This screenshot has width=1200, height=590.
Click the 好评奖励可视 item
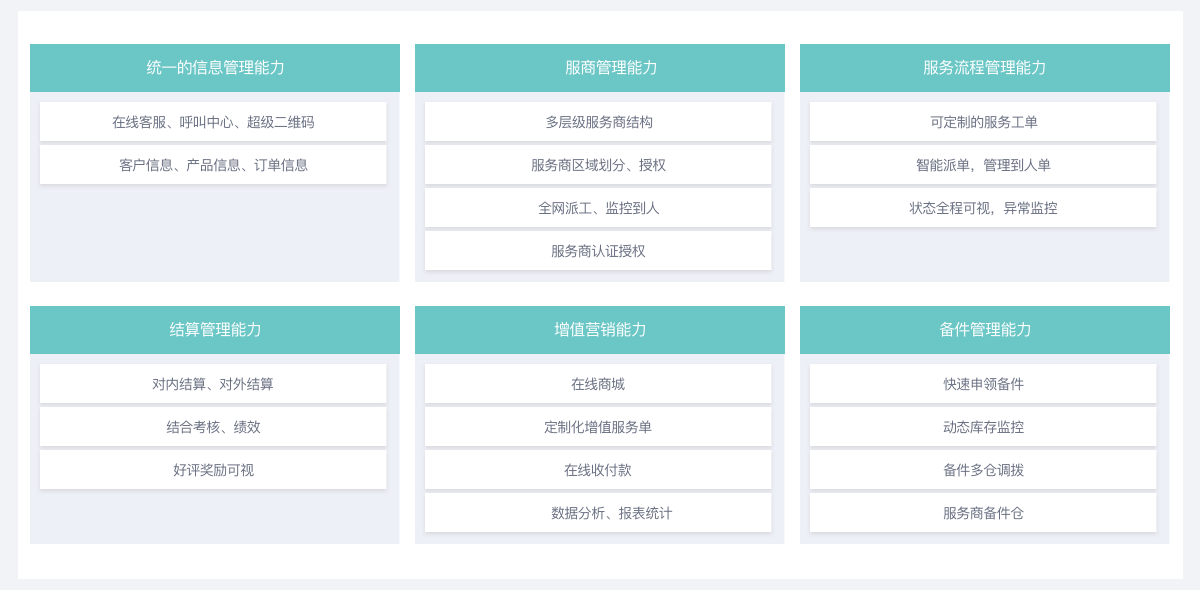(x=213, y=470)
